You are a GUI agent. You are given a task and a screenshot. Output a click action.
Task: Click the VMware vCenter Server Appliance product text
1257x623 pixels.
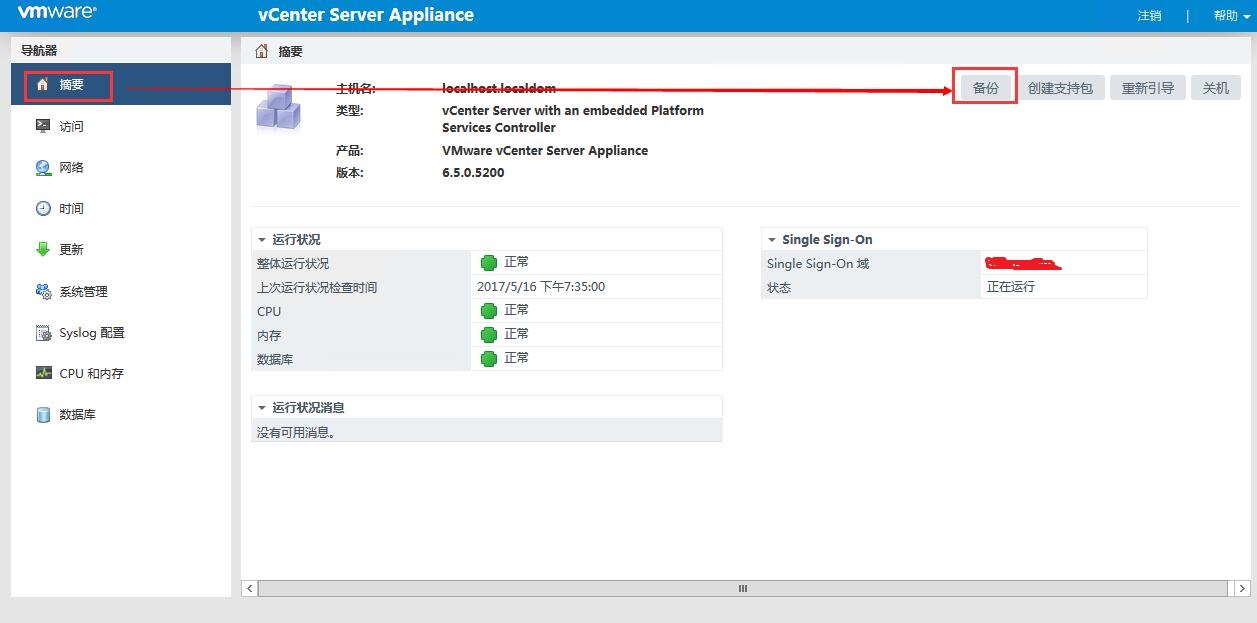(x=545, y=150)
